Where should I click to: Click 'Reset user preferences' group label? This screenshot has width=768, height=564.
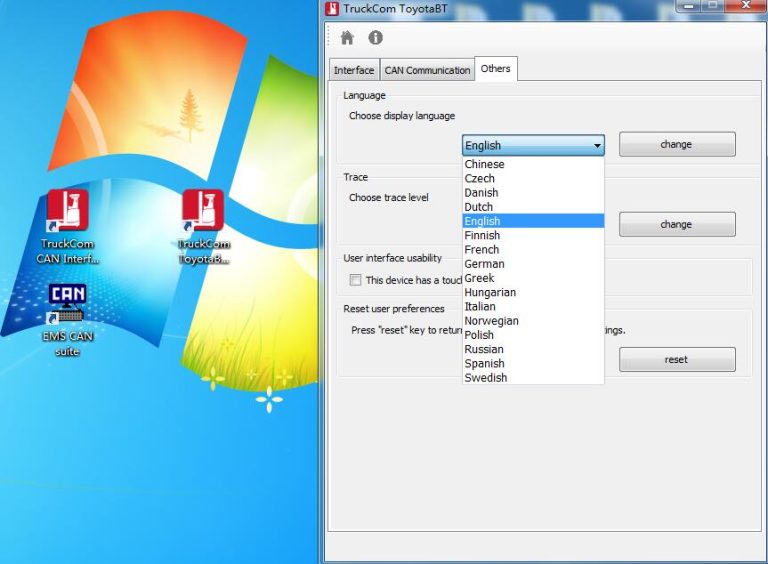394,309
